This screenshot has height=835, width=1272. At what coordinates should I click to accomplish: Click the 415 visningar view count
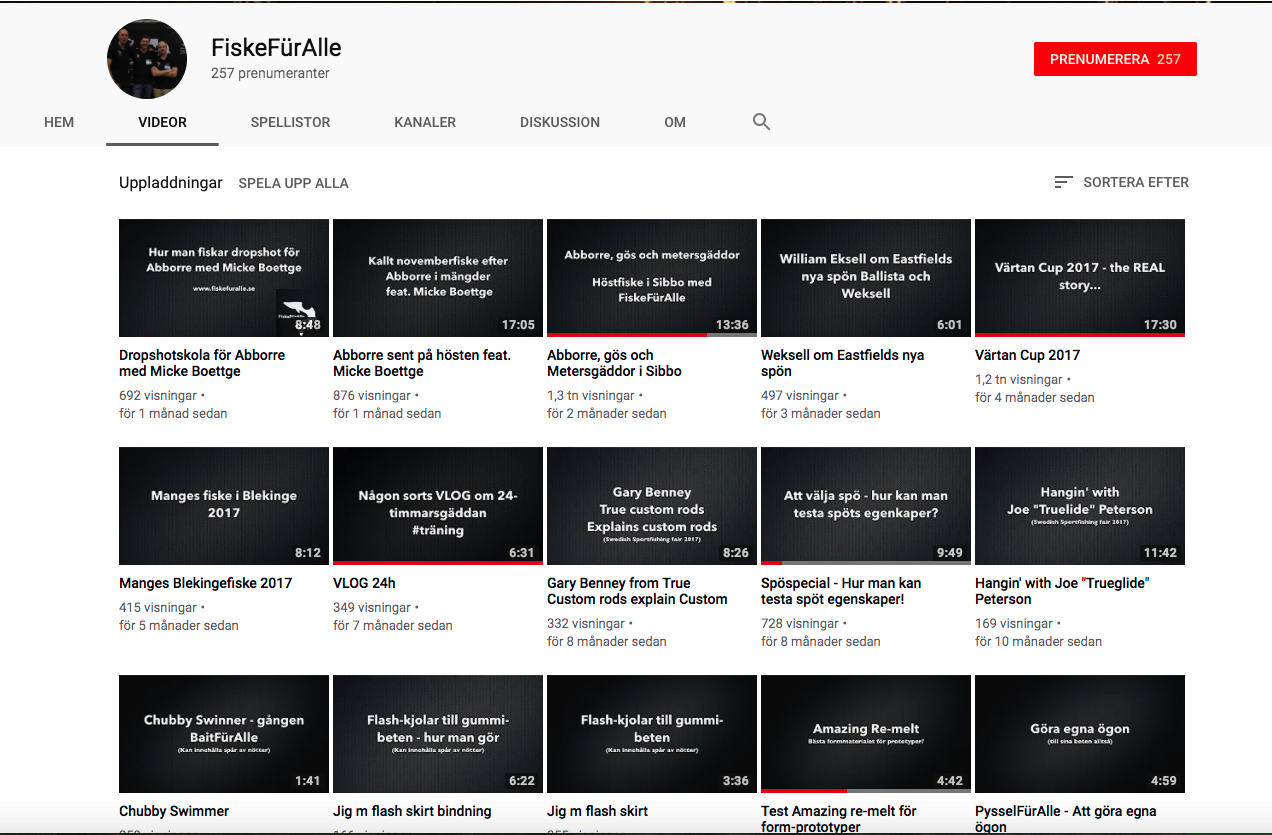[x=158, y=607]
